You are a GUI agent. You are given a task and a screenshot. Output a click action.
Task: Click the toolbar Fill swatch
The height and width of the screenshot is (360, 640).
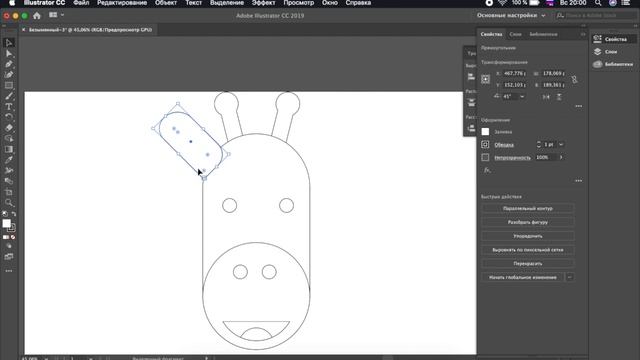pos(6,223)
